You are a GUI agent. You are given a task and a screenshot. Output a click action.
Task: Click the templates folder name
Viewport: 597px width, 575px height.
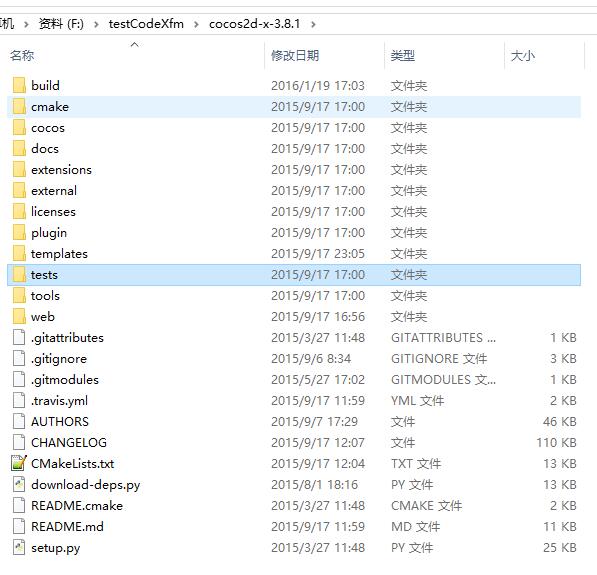pos(59,254)
